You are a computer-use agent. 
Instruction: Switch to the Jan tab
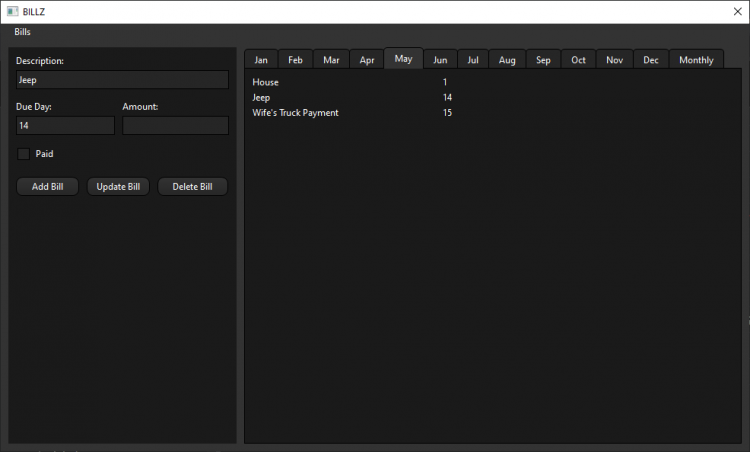click(x=261, y=60)
